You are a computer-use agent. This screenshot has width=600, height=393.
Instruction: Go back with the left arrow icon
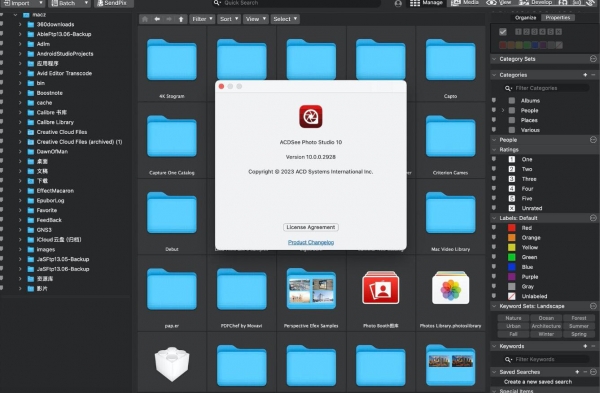[x=157, y=19]
